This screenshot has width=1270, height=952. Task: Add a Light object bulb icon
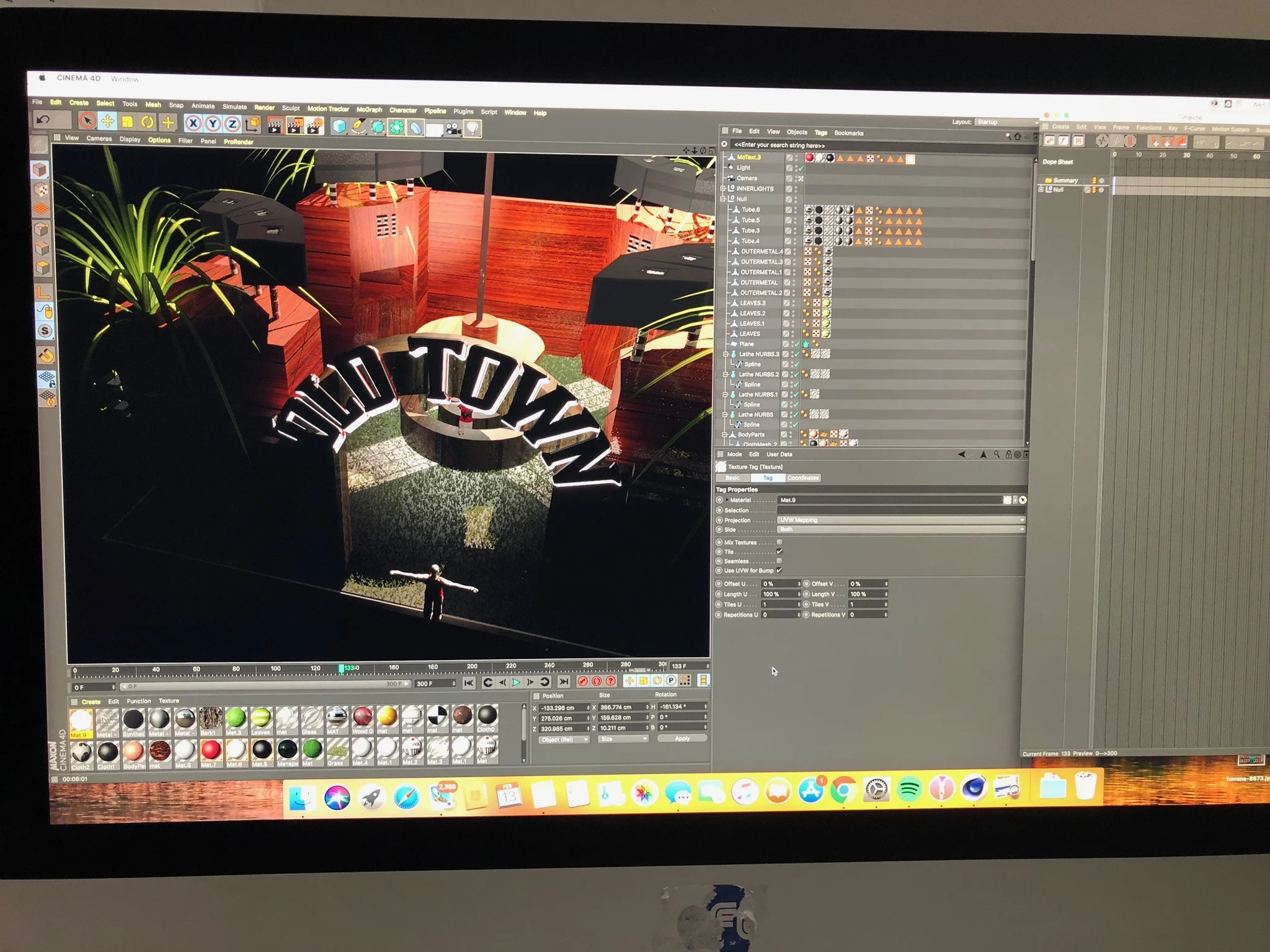click(473, 129)
